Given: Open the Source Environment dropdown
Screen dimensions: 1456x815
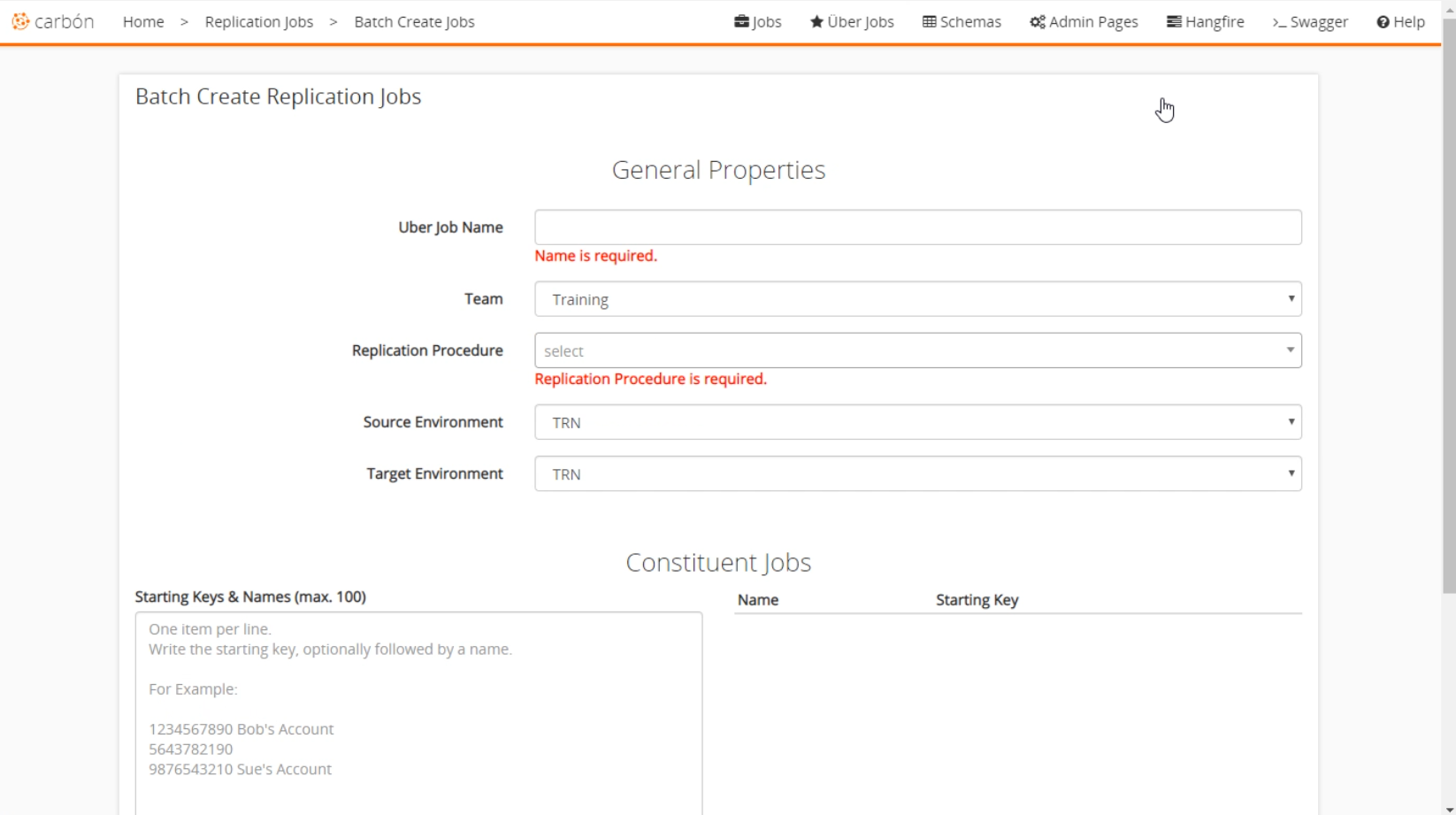Looking at the screenshot, I should click(x=918, y=422).
